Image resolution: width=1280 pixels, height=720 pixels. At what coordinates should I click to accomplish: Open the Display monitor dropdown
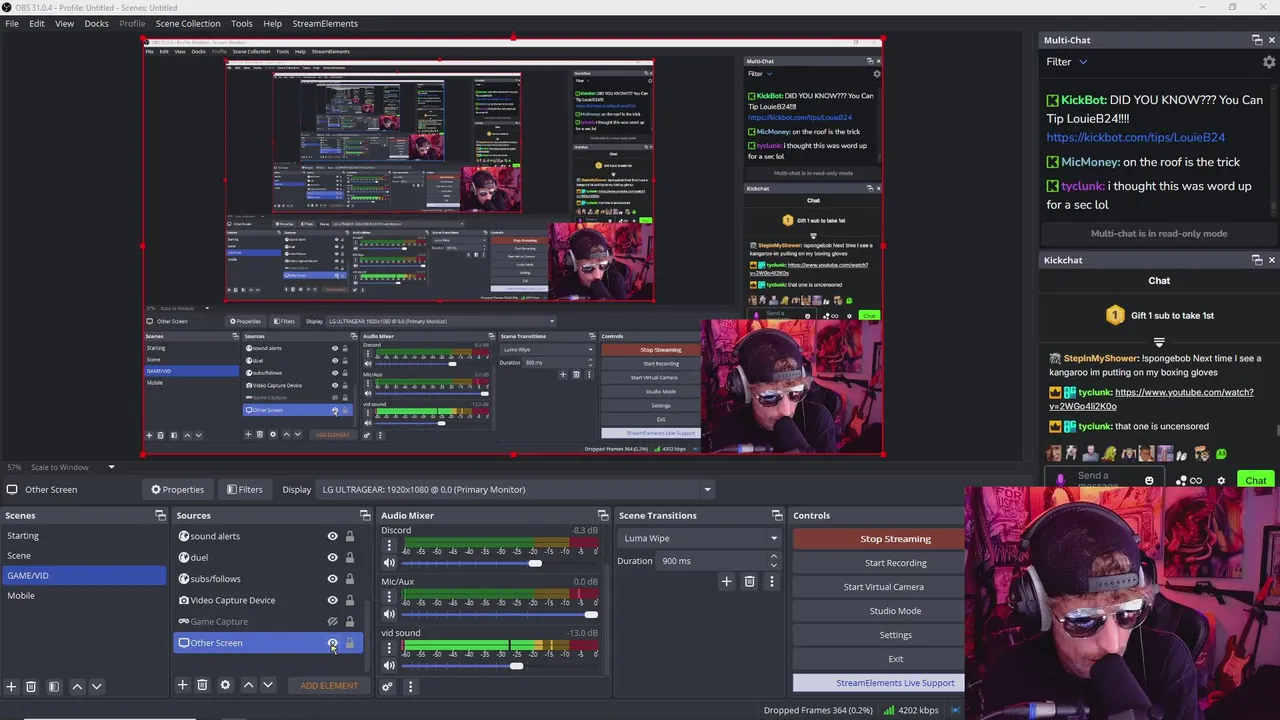[x=516, y=489]
